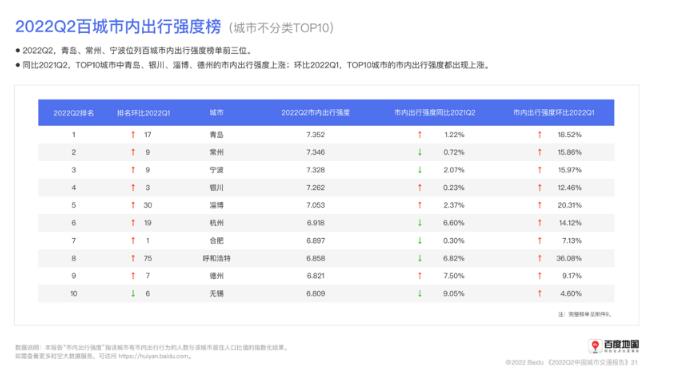The height and width of the screenshot is (384, 685).
Task: Click green down arrow next to 6.60%
Action: 420,223
